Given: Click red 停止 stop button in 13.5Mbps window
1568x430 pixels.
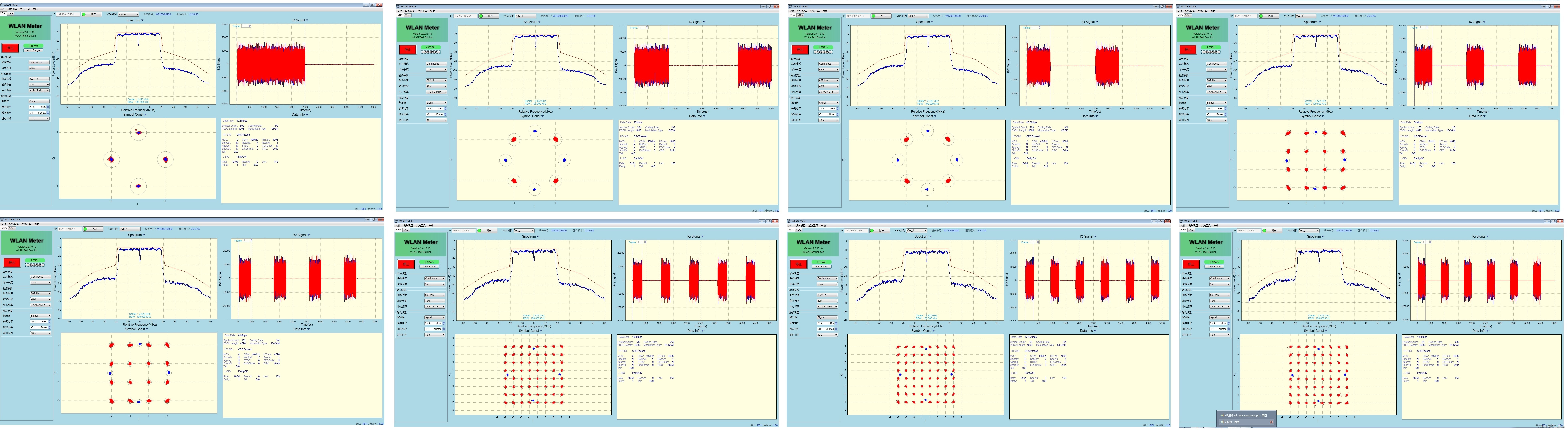Looking at the screenshot, I should click(x=10, y=48).
